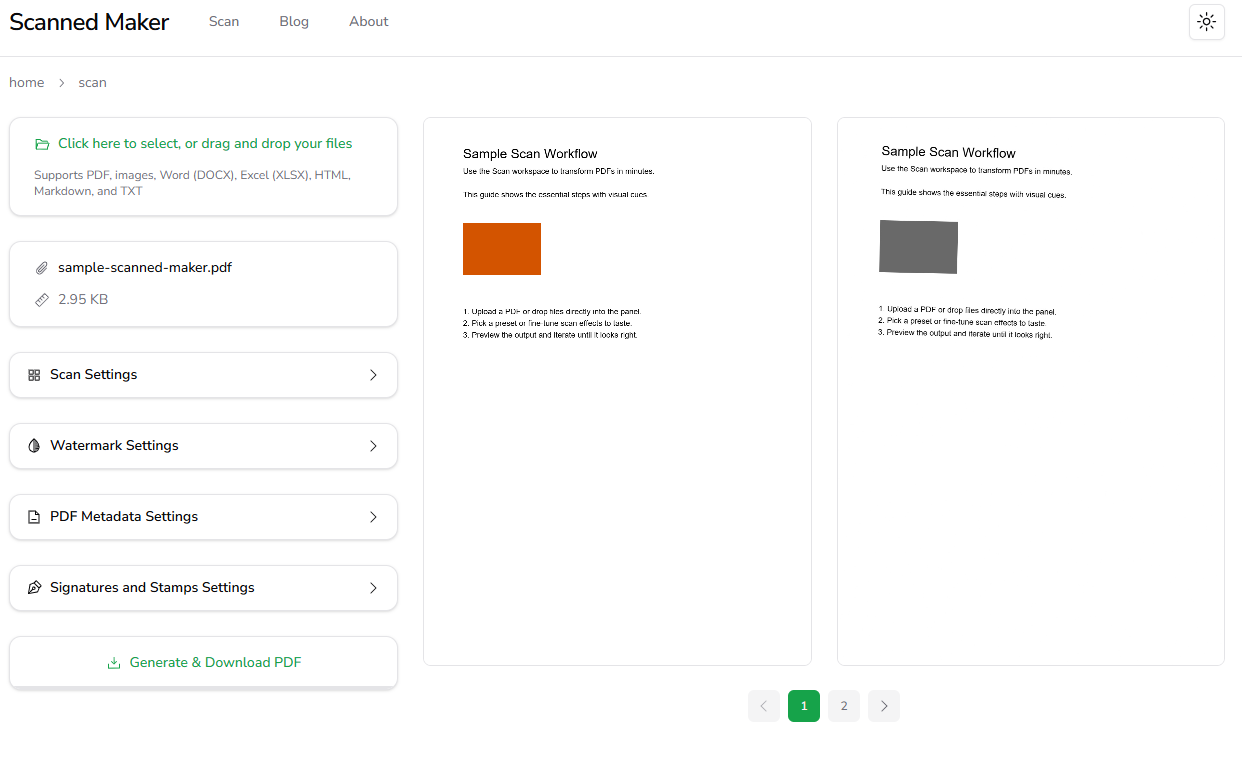Open the About page
Screen dimensions: 1242x760
[368, 21]
